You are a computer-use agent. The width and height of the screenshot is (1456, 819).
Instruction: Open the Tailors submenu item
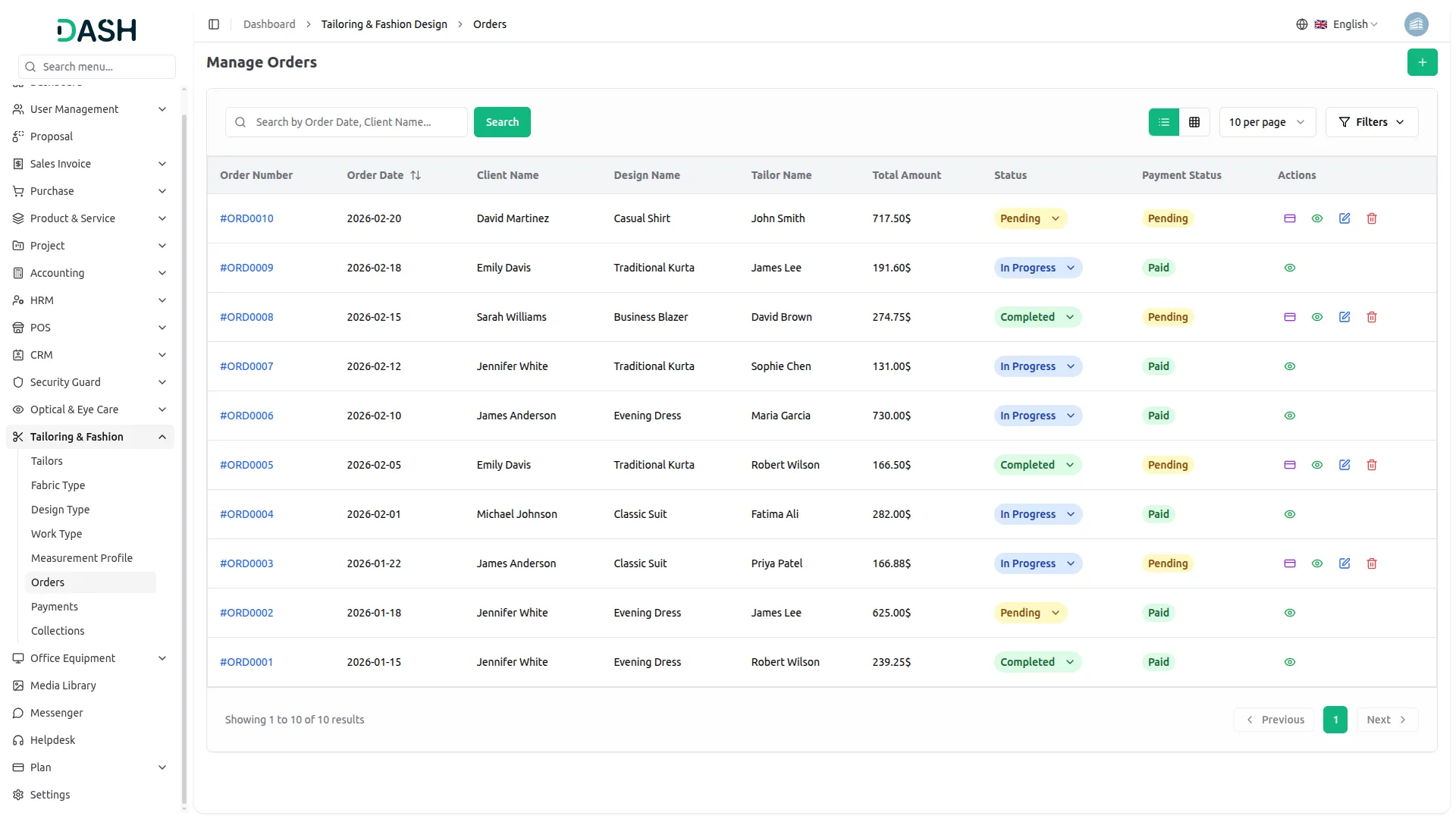click(47, 461)
